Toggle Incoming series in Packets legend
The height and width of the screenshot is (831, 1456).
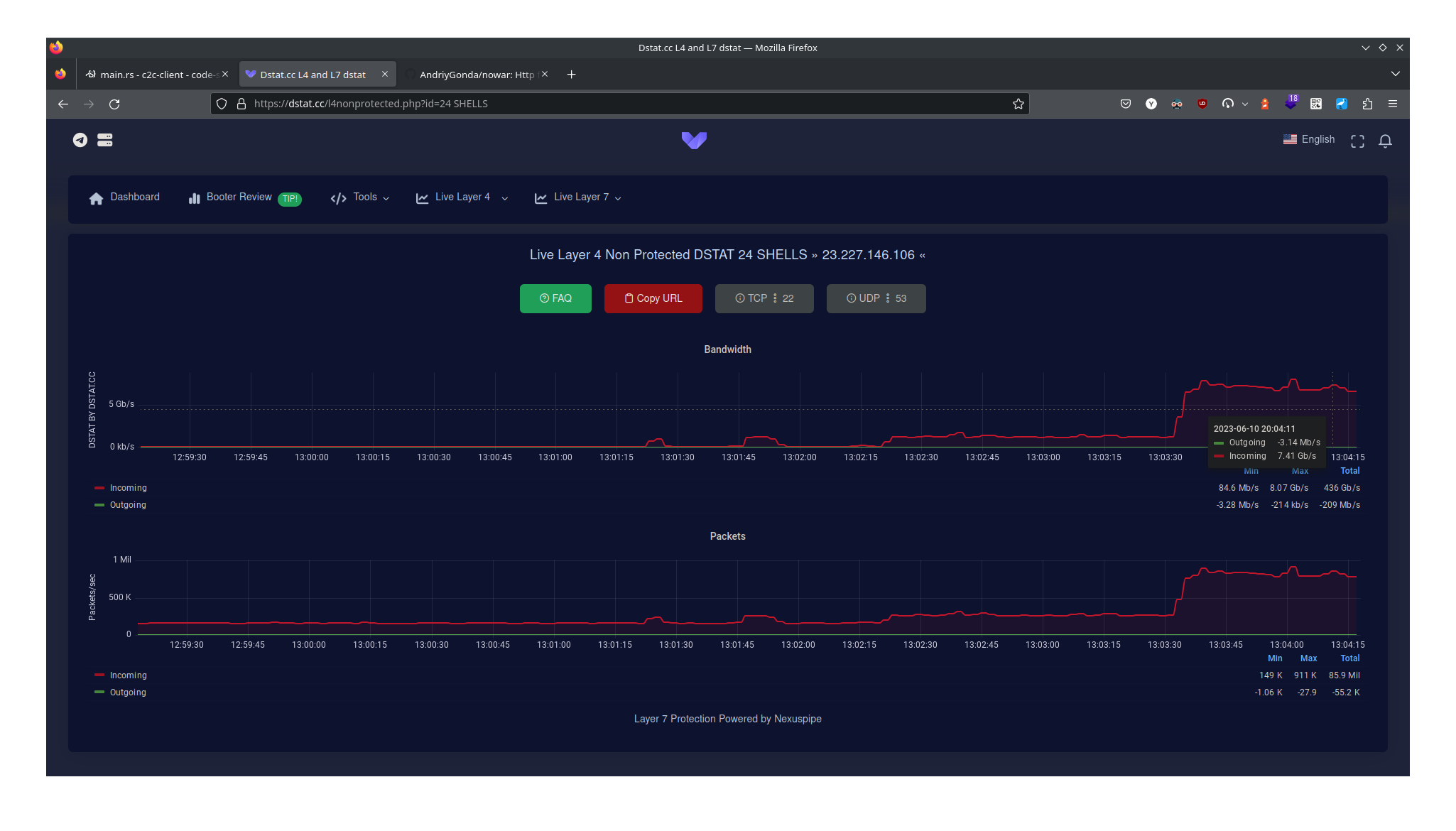tap(128, 675)
